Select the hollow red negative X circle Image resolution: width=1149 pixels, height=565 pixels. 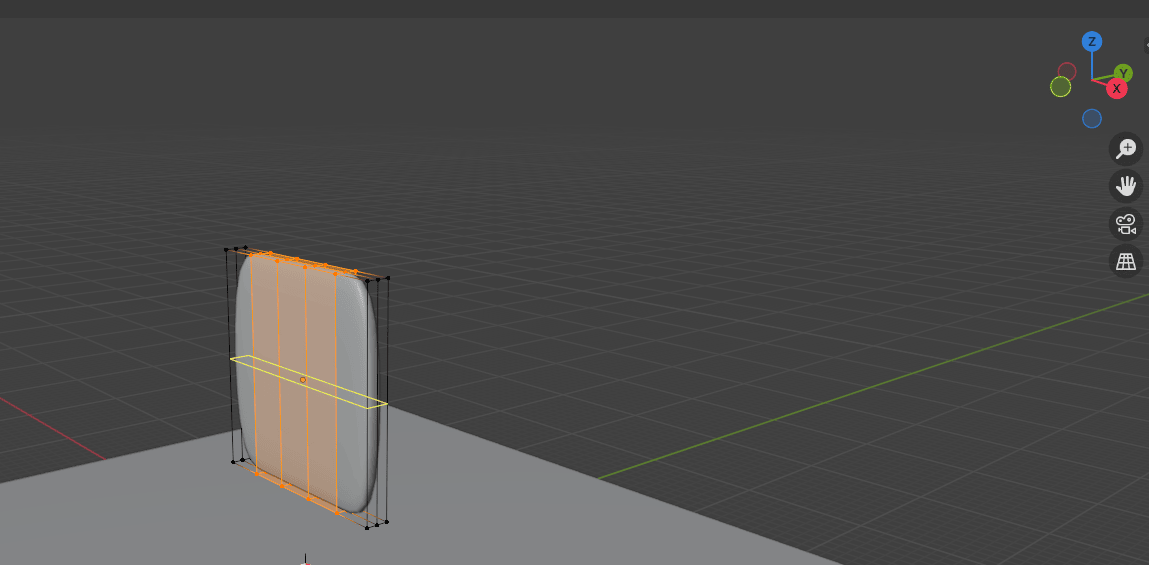(1067, 71)
